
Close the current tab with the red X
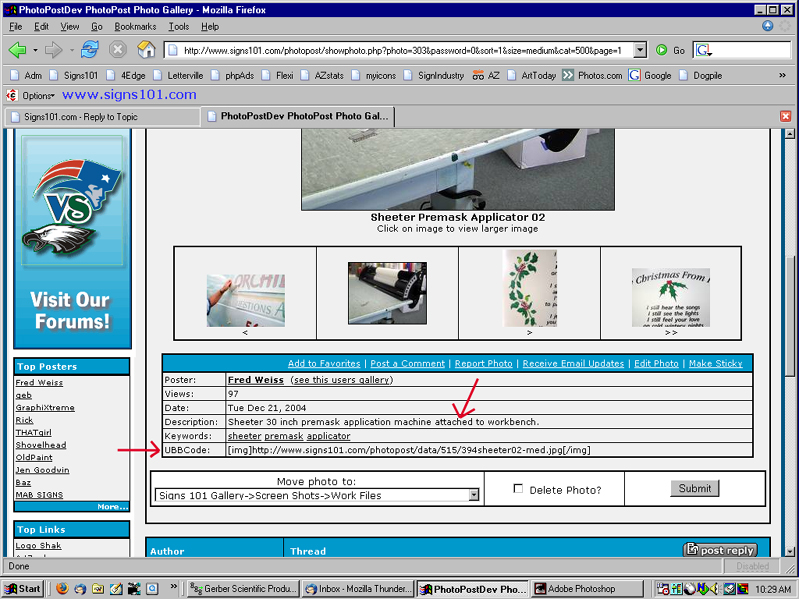[x=785, y=116]
